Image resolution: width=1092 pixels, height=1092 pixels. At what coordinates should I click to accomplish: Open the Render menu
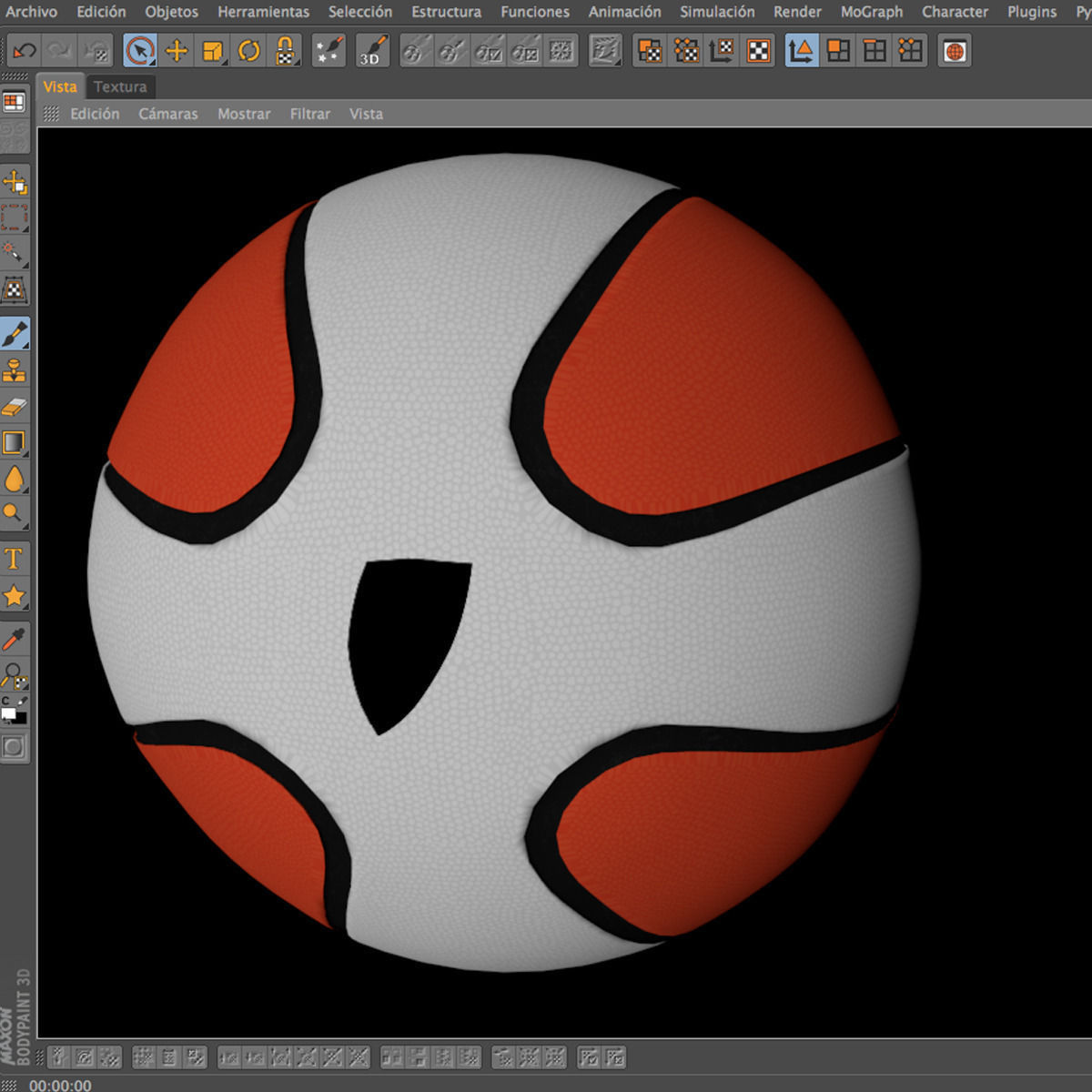[x=797, y=12]
